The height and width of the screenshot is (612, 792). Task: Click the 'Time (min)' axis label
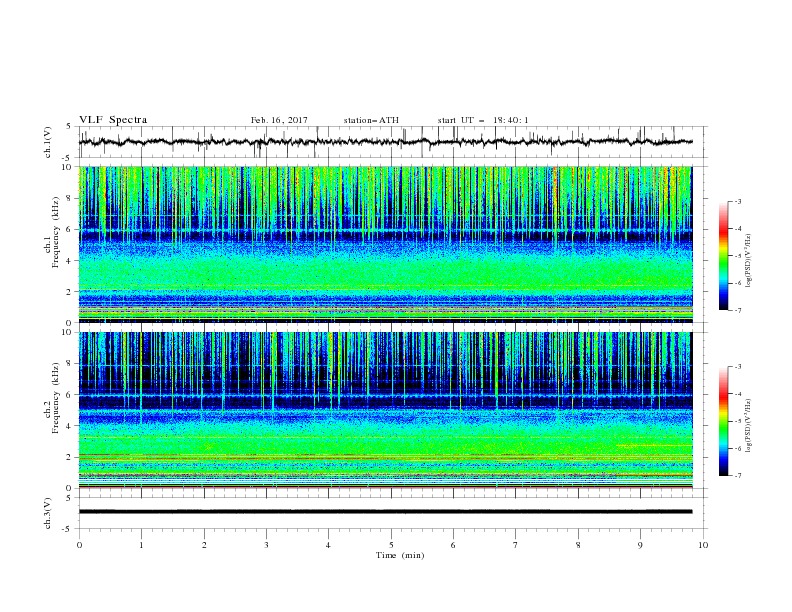[400, 555]
